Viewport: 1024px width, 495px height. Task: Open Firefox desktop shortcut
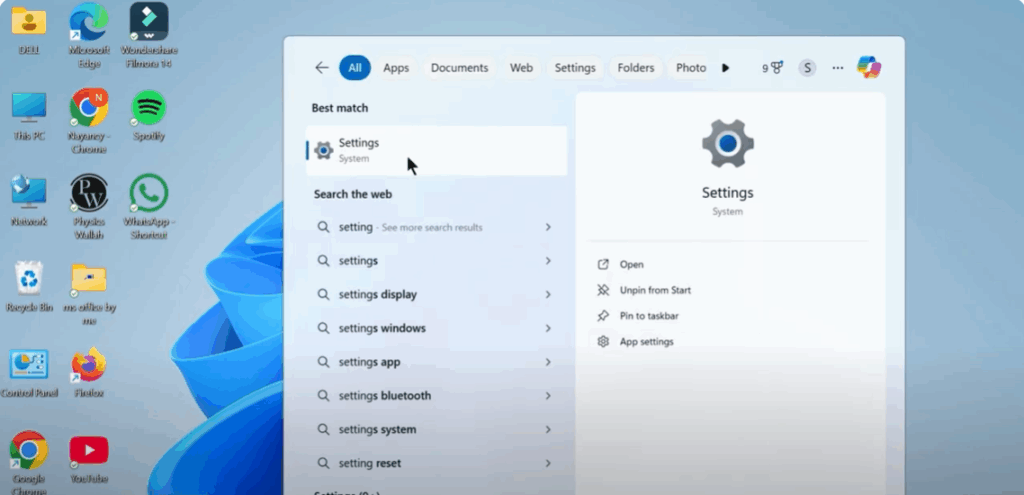(x=89, y=364)
